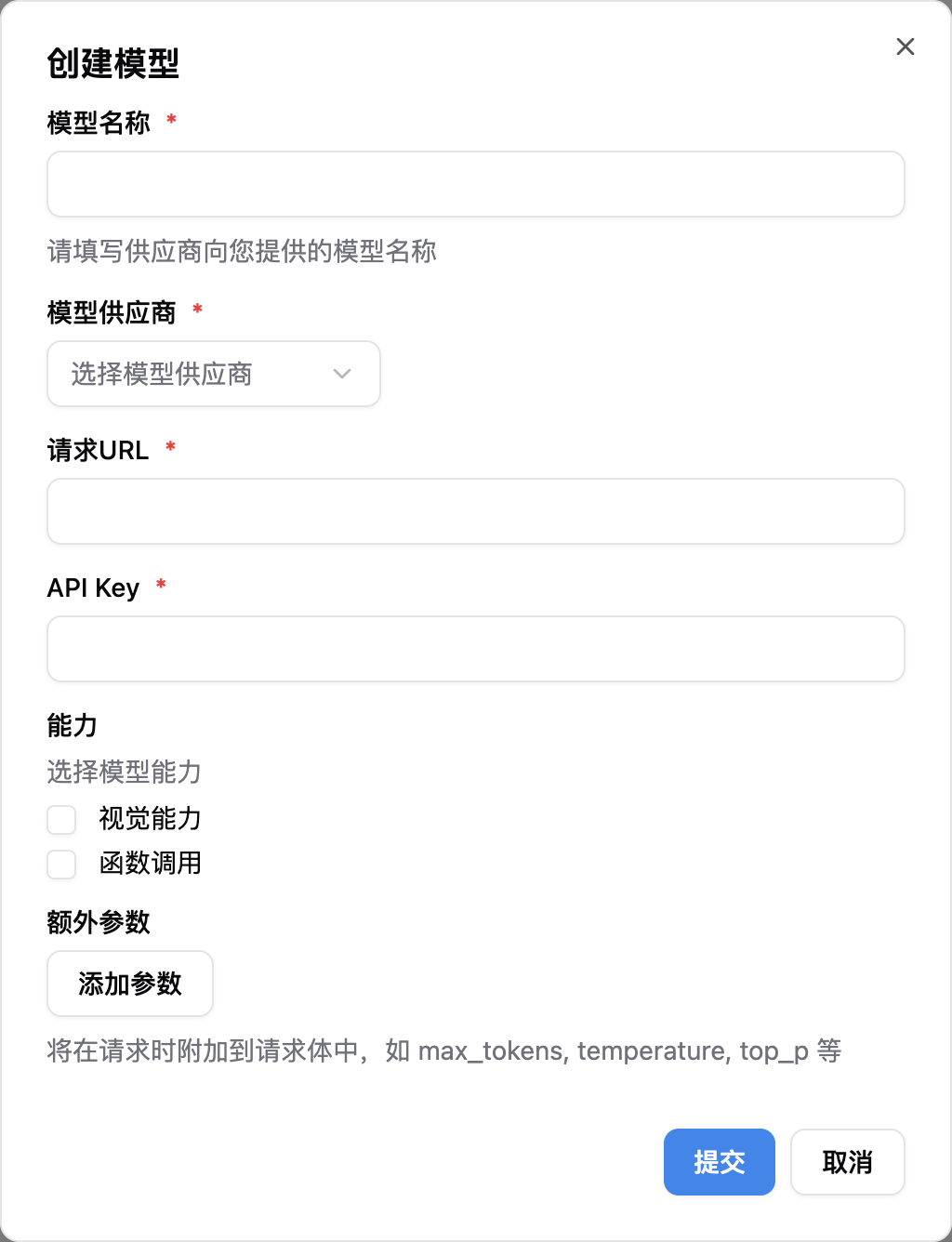952x1242 pixels.
Task: Click the 能力 section heading
Action: [72, 726]
